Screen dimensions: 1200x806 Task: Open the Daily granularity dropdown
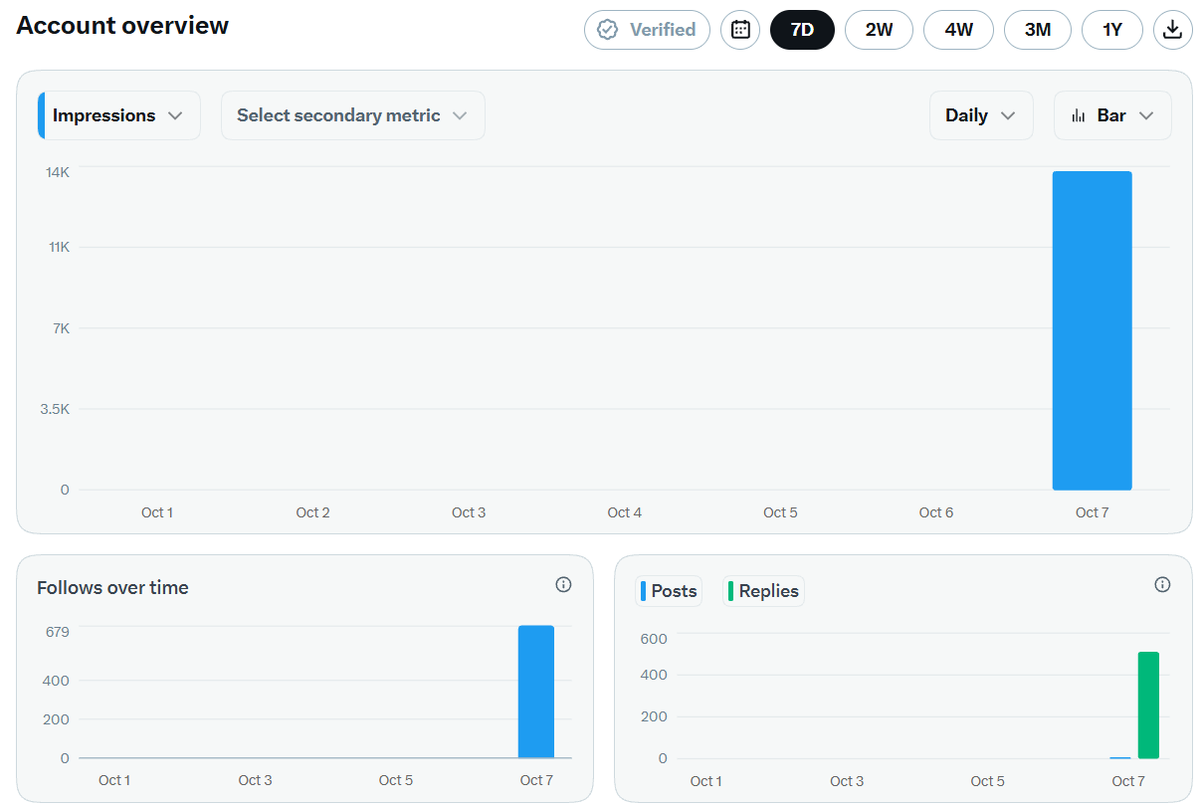pyautogui.click(x=981, y=116)
